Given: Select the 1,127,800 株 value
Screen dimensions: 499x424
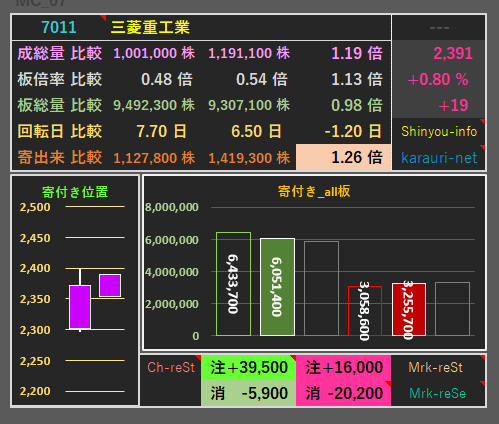Looking at the screenshot, I should click(154, 157).
